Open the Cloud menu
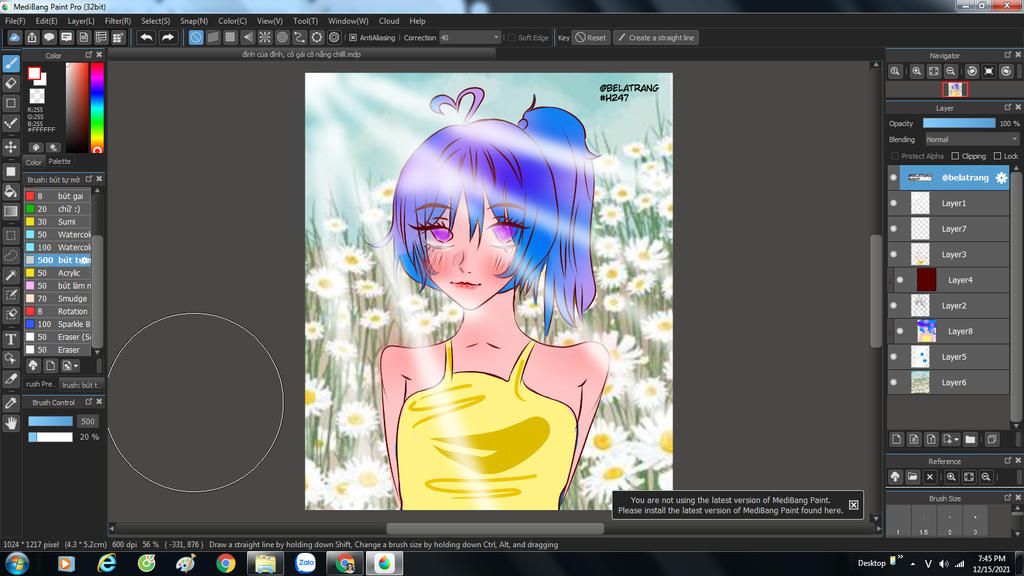The width and height of the screenshot is (1024, 576). click(x=389, y=21)
